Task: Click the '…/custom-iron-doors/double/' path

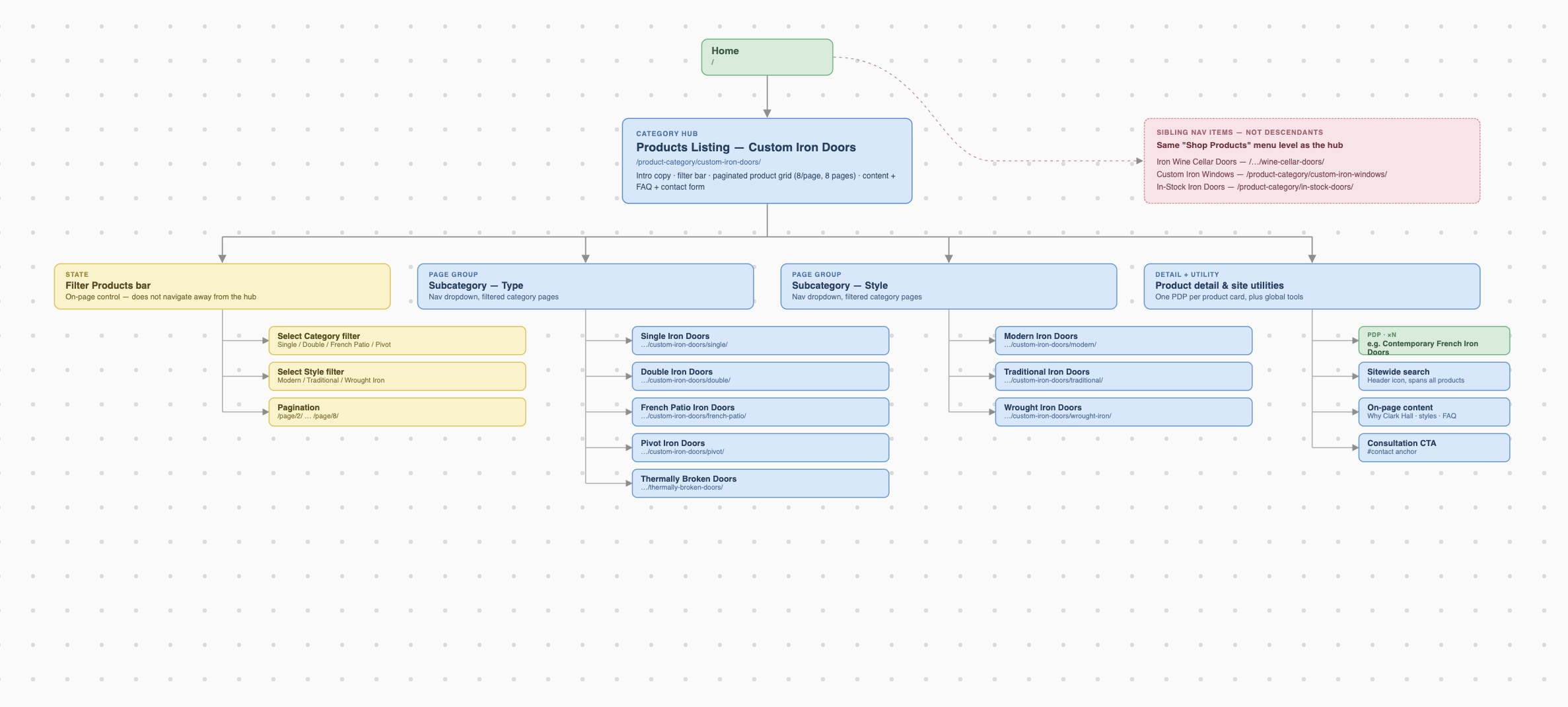Action: click(686, 381)
